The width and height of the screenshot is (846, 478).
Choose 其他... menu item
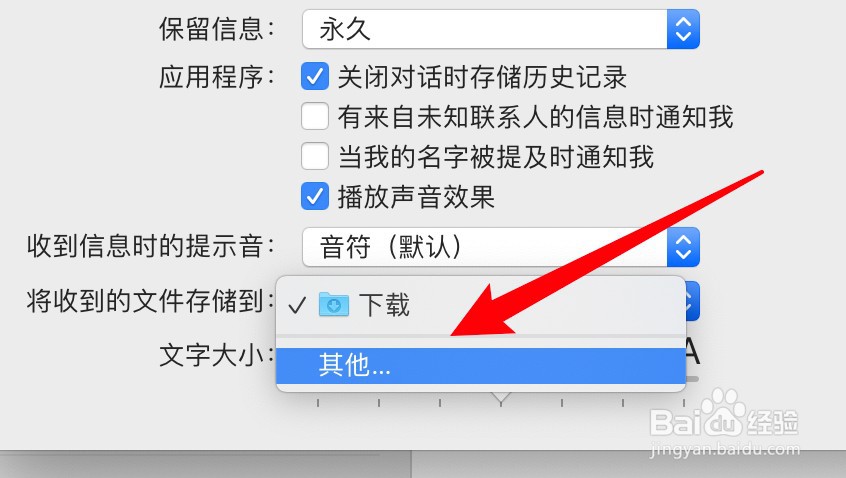481,366
